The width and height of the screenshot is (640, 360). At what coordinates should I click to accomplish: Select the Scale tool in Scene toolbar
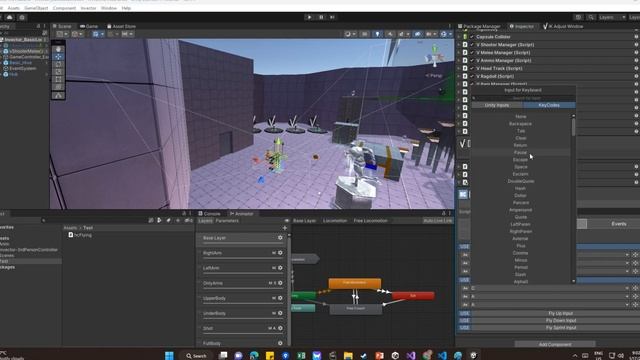[x=58, y=72]
